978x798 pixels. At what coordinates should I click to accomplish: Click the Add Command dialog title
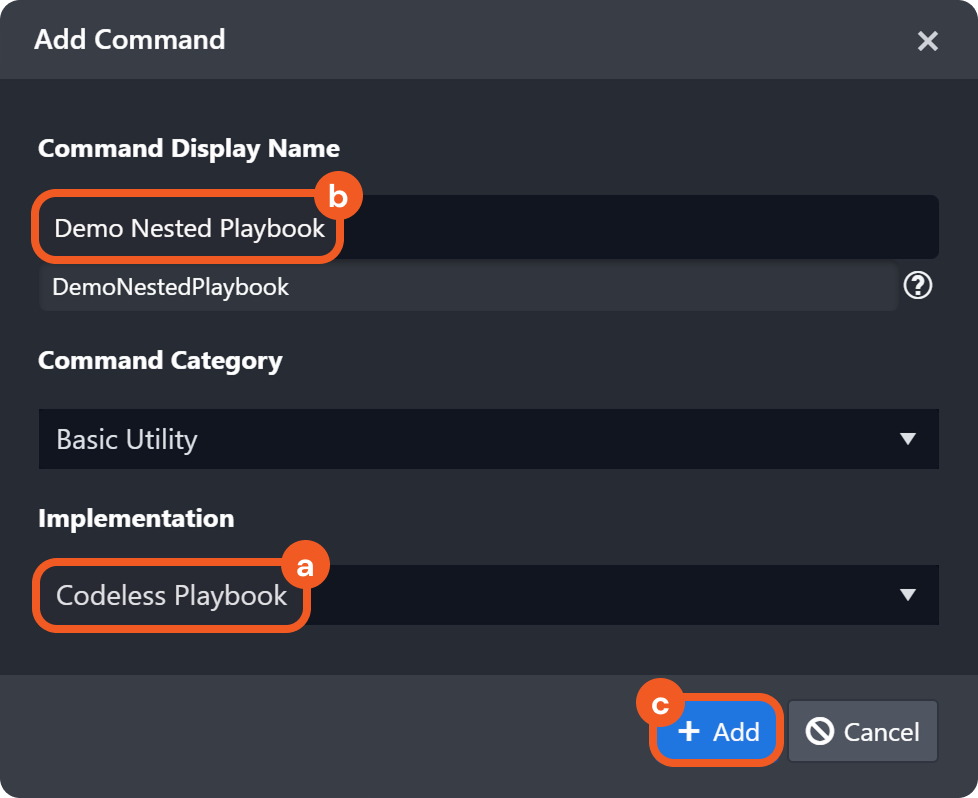130,40
